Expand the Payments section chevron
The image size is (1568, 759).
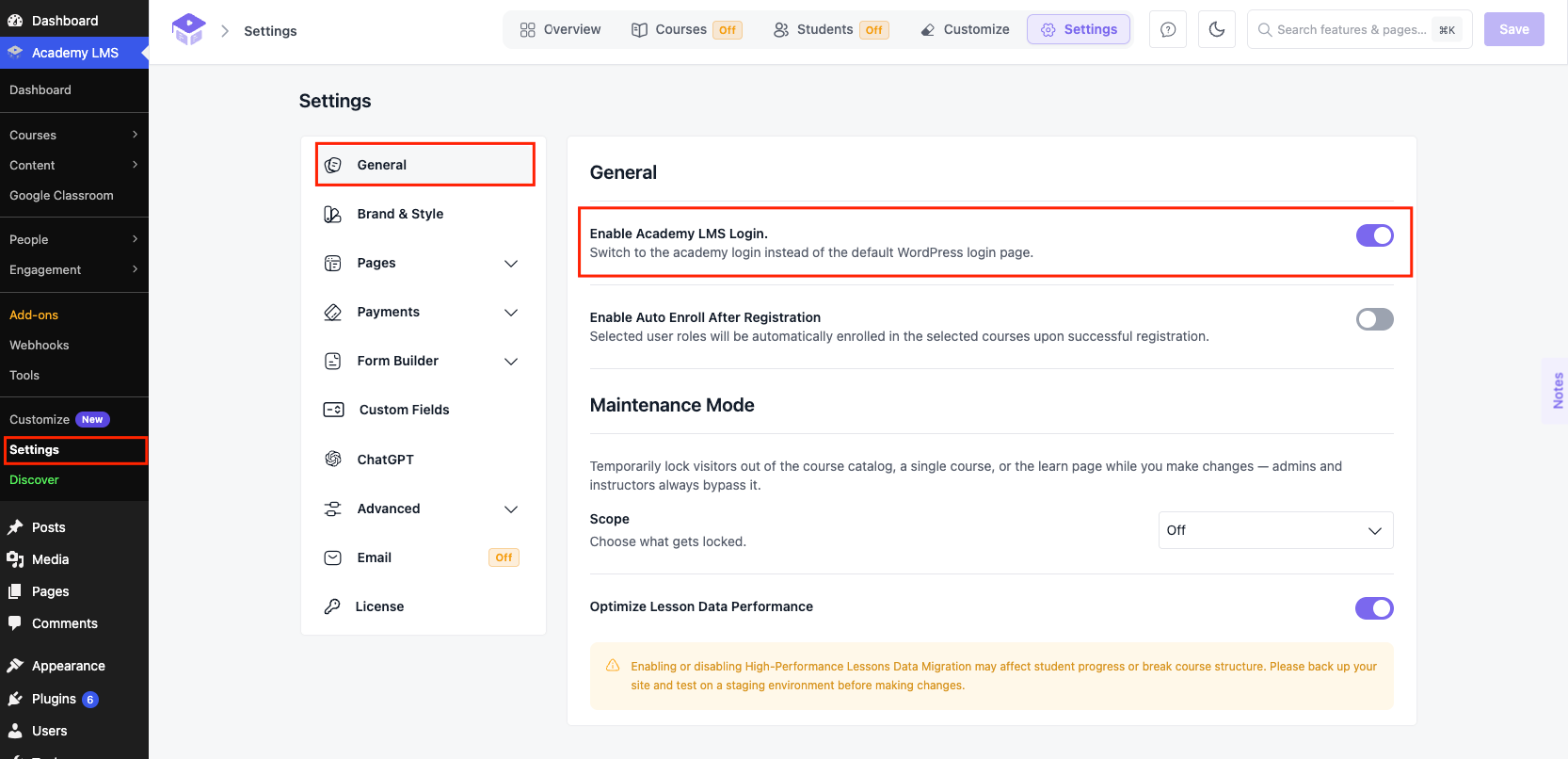click(x=511, y=313)
